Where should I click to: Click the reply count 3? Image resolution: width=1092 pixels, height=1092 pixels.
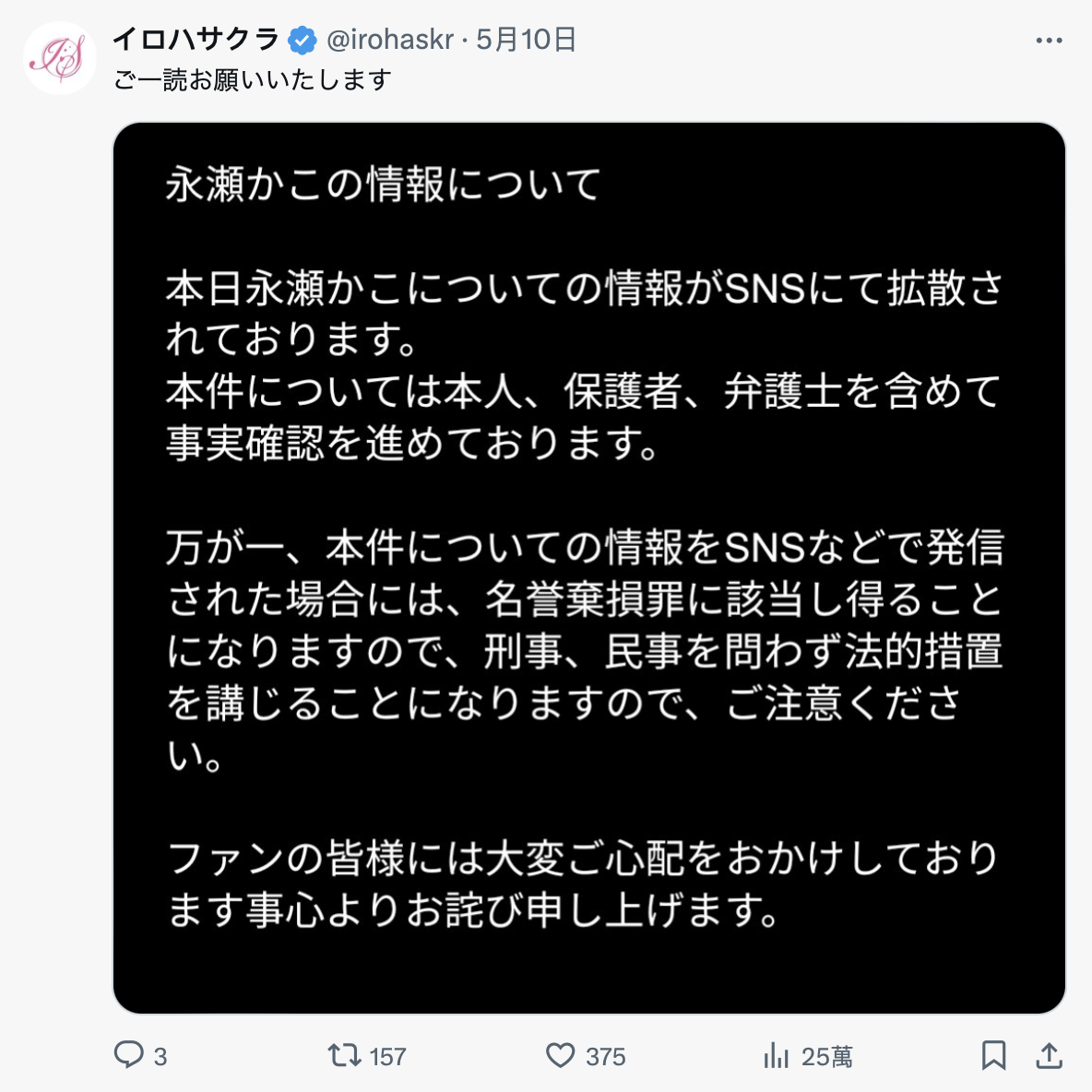click(160, 1057)
